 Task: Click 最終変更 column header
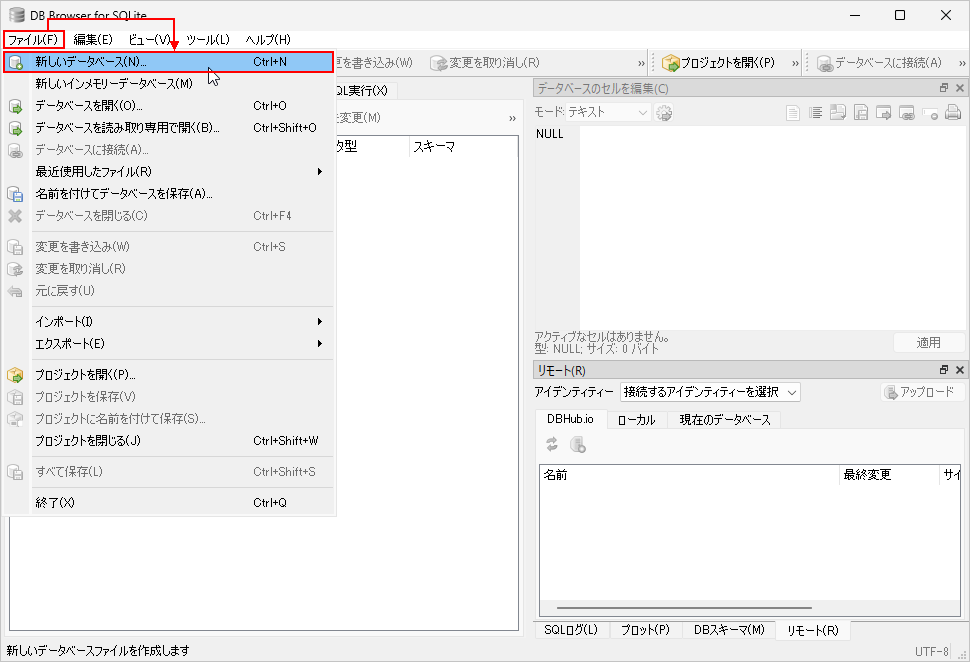(x=890, y=475)
